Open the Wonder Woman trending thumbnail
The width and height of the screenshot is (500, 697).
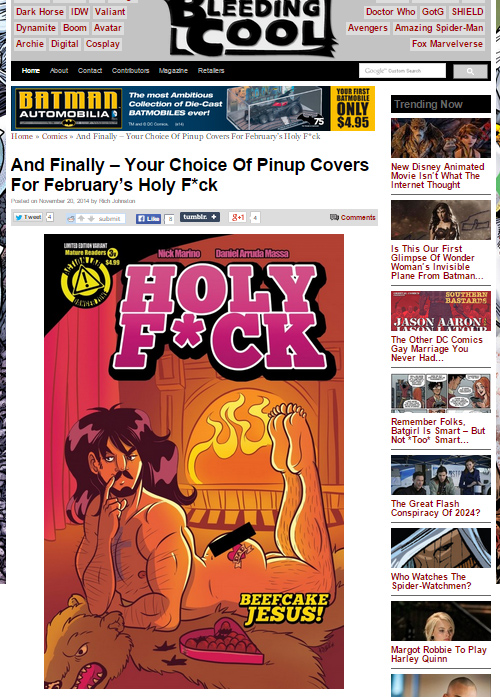pos(441,220)
